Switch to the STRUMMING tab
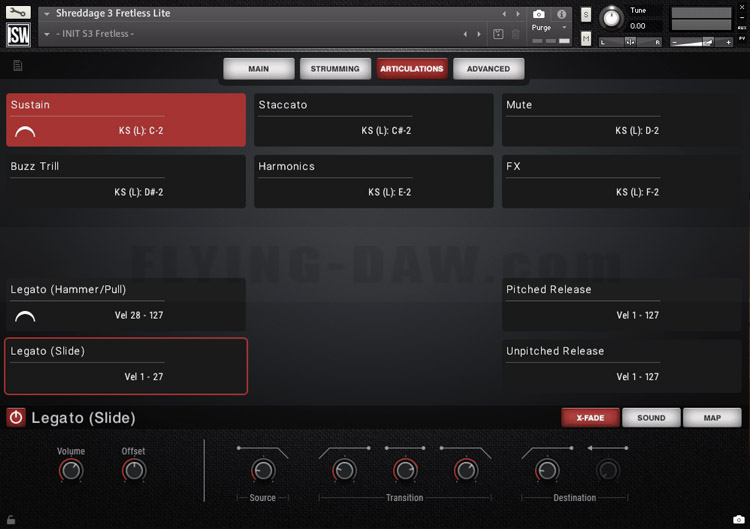Screen dimensions: 750x529 click(x=335, y=69)
